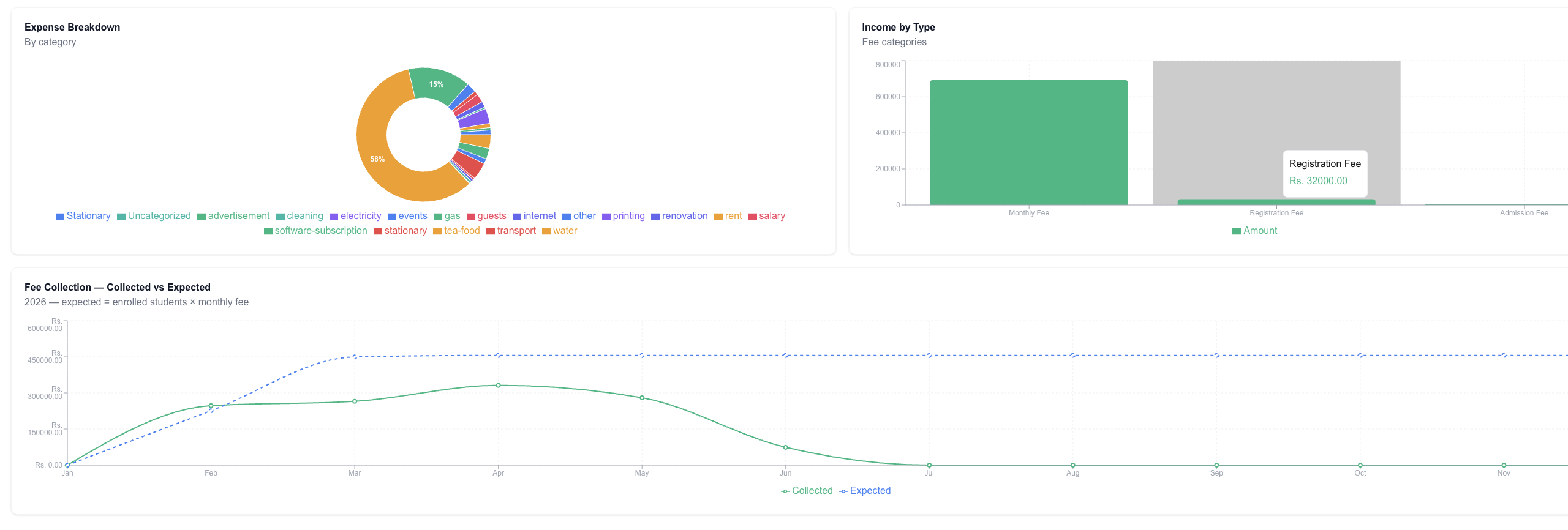Toggle the renovation legend item
Image resolution: width=1568 pixels, height=530 pixels.
pyautogui.click(x=679, y=216)
